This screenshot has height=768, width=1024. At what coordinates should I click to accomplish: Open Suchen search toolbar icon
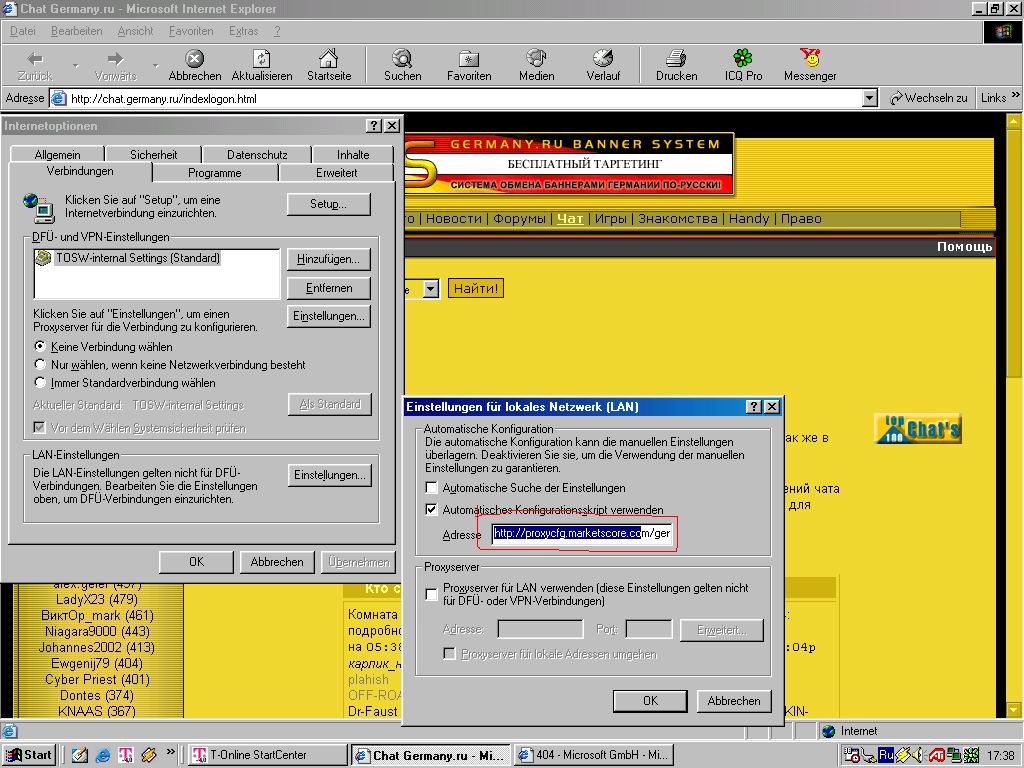(x=402, y=58)
